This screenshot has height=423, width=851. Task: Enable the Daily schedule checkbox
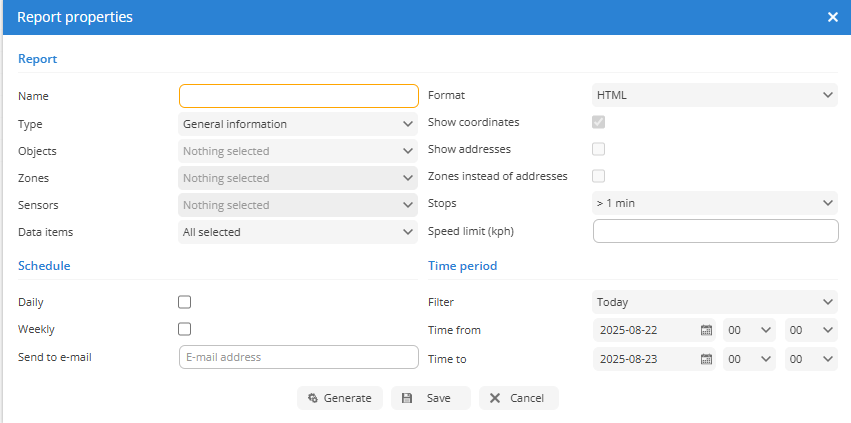click(x=185, y=302)
